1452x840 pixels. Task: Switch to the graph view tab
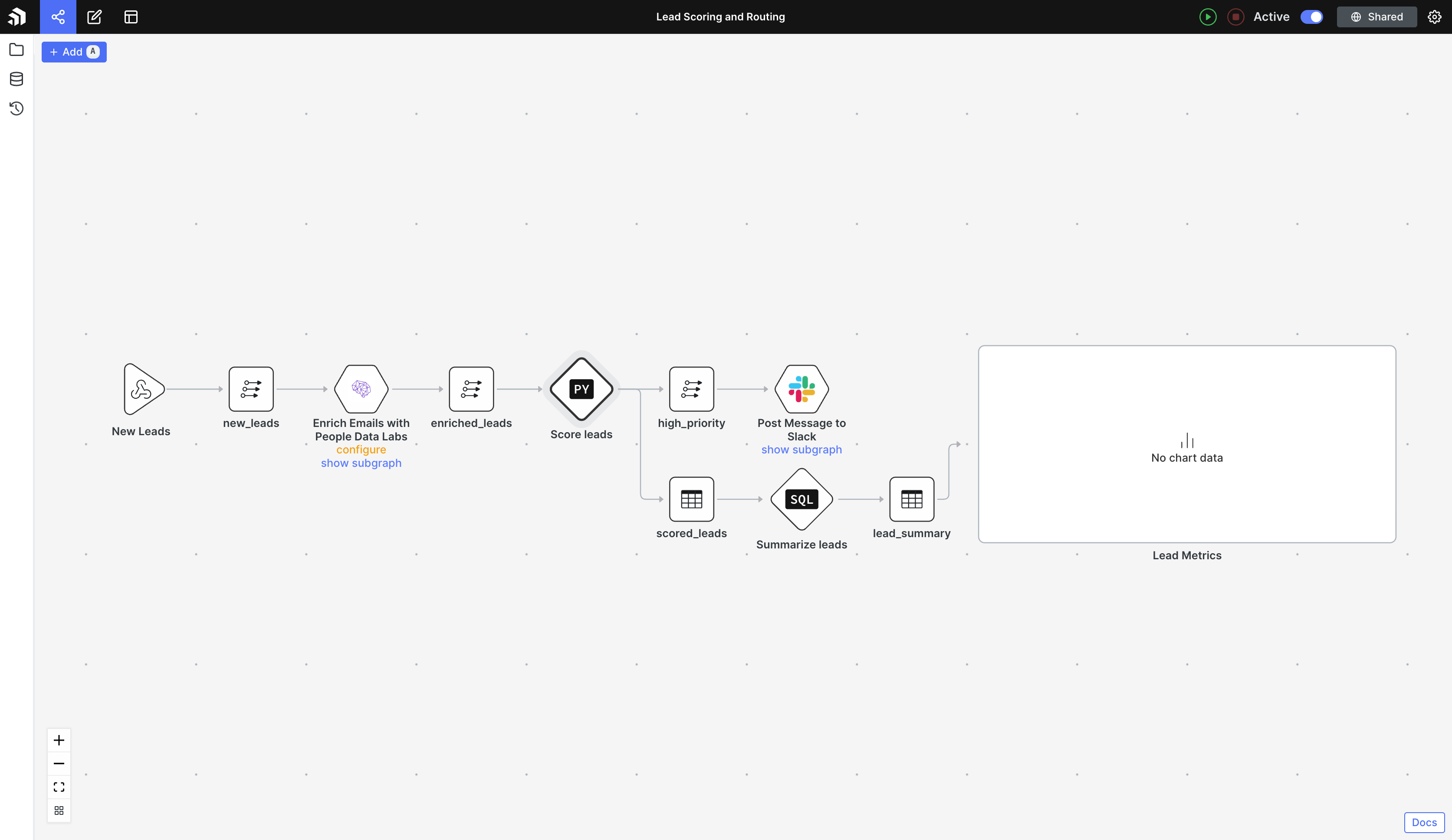click(x=58, y=17)
